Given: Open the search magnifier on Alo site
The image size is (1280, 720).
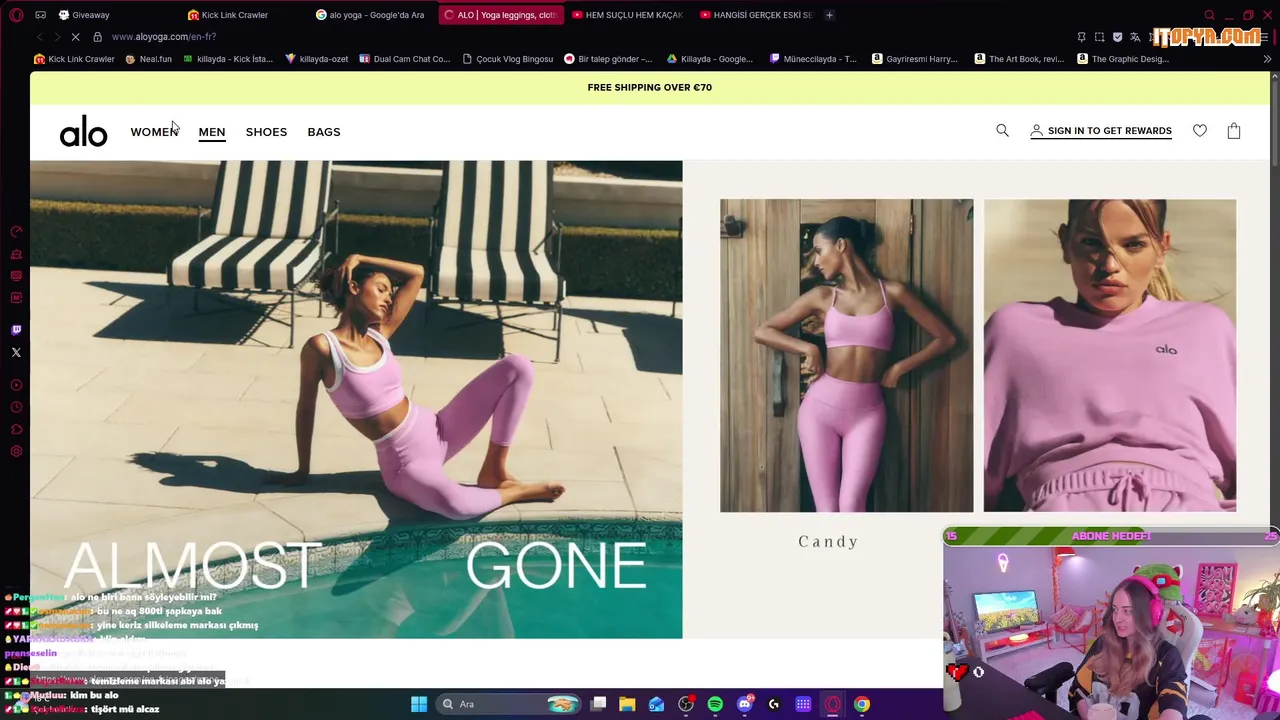Looking at the screenshot, I should pyautogui.click(x=1002, y=130).
